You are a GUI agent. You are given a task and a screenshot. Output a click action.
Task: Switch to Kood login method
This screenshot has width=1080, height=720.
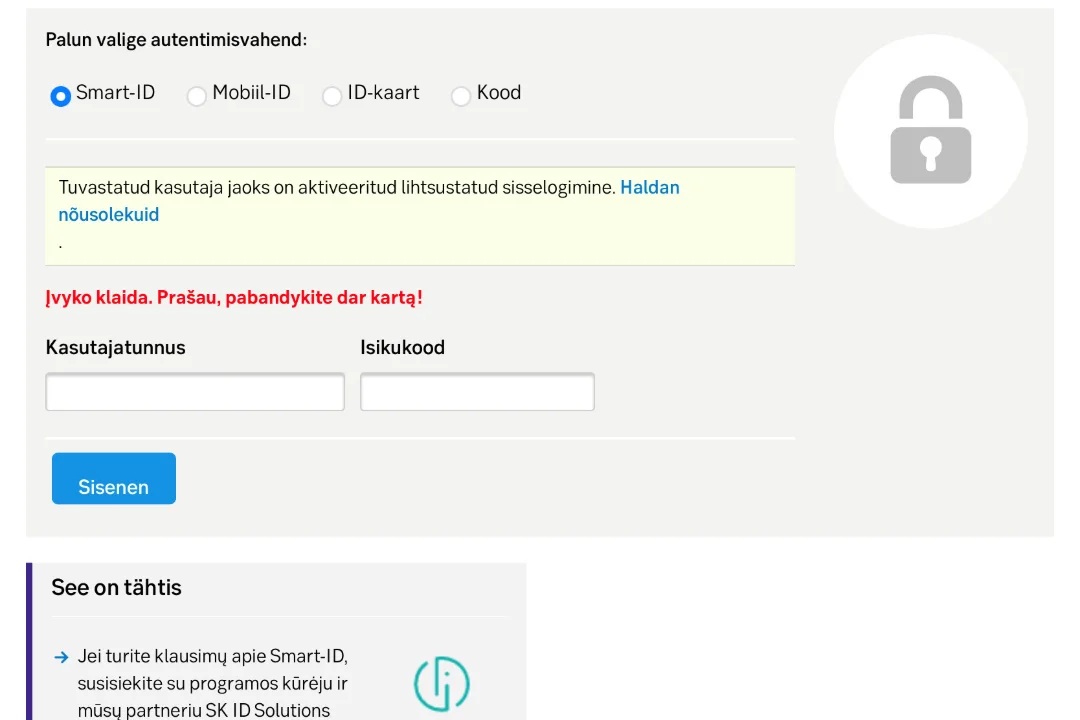point(461,96)
